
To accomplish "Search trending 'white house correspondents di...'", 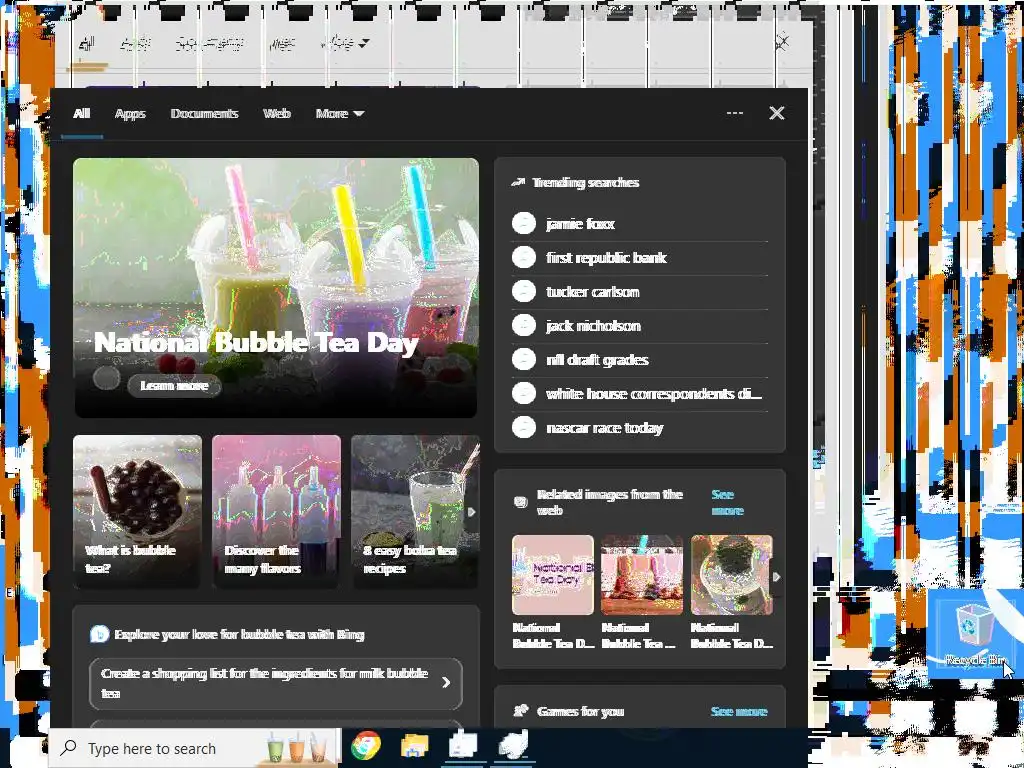I will click(x=639, y=394).
